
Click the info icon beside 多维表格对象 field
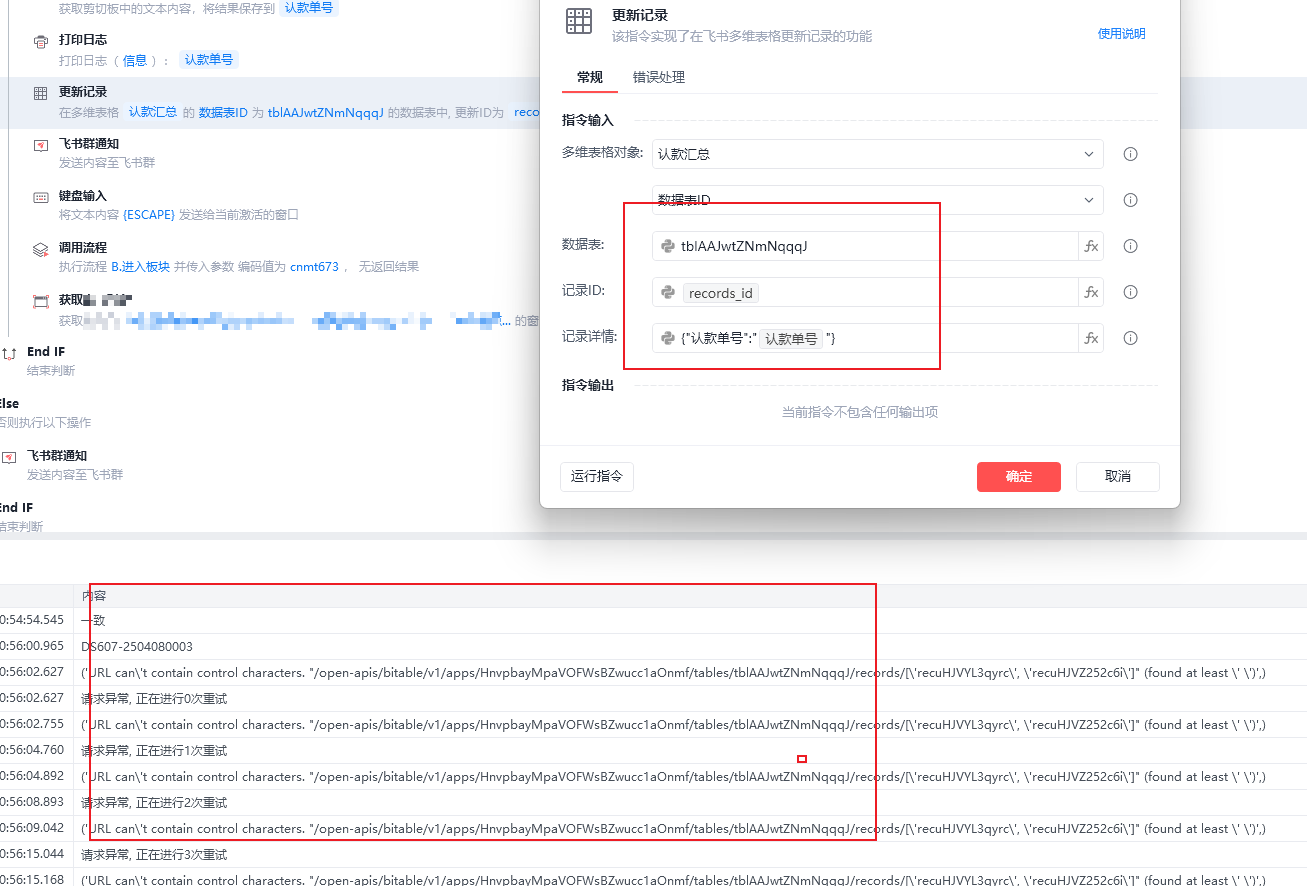click(1131, 154)
